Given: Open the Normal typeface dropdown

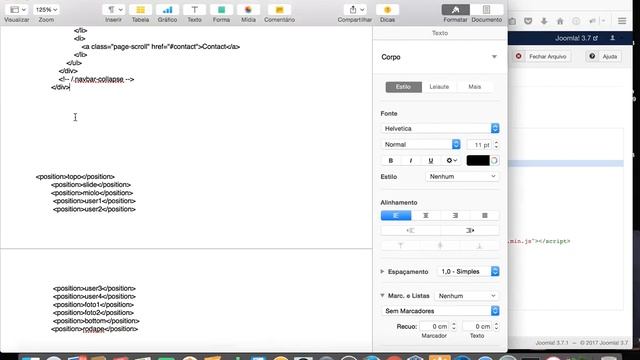Looking at the screenshot, I should [421, 144].
